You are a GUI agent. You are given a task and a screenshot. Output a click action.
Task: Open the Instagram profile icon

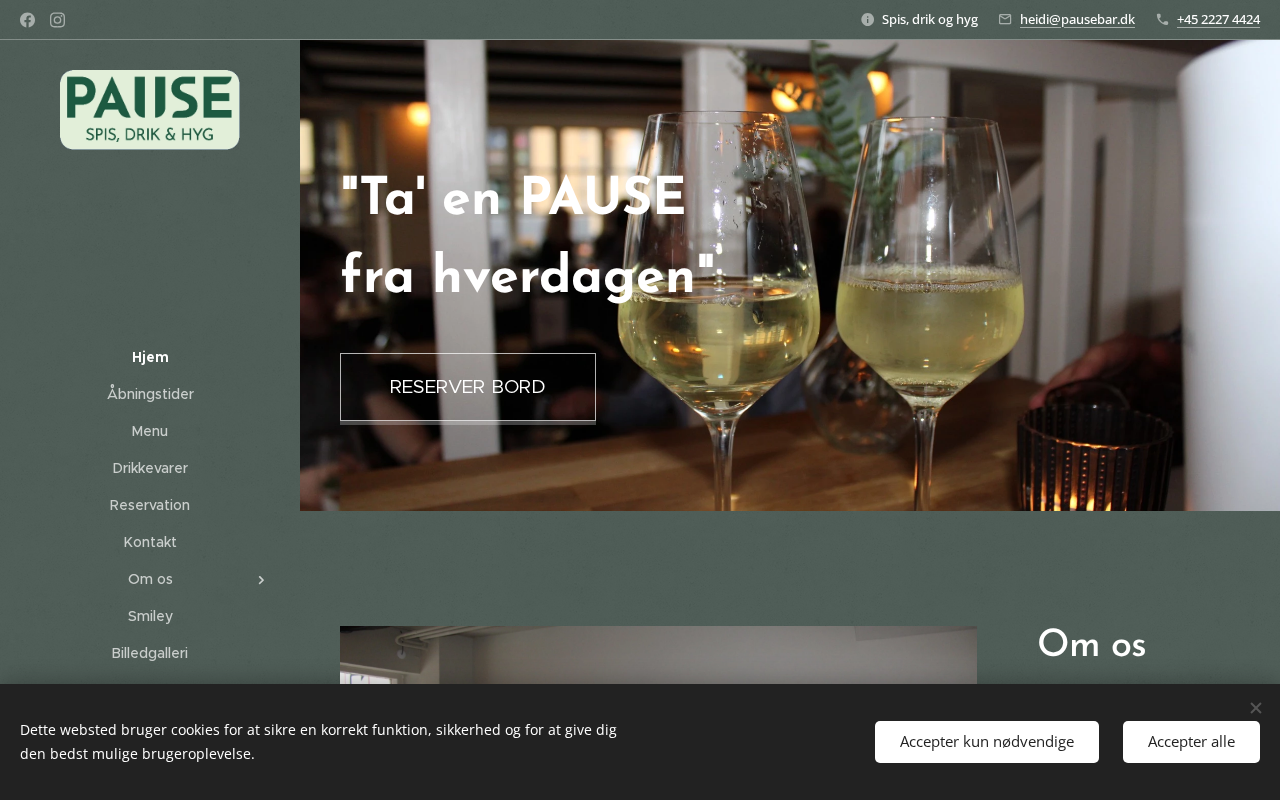58,20
